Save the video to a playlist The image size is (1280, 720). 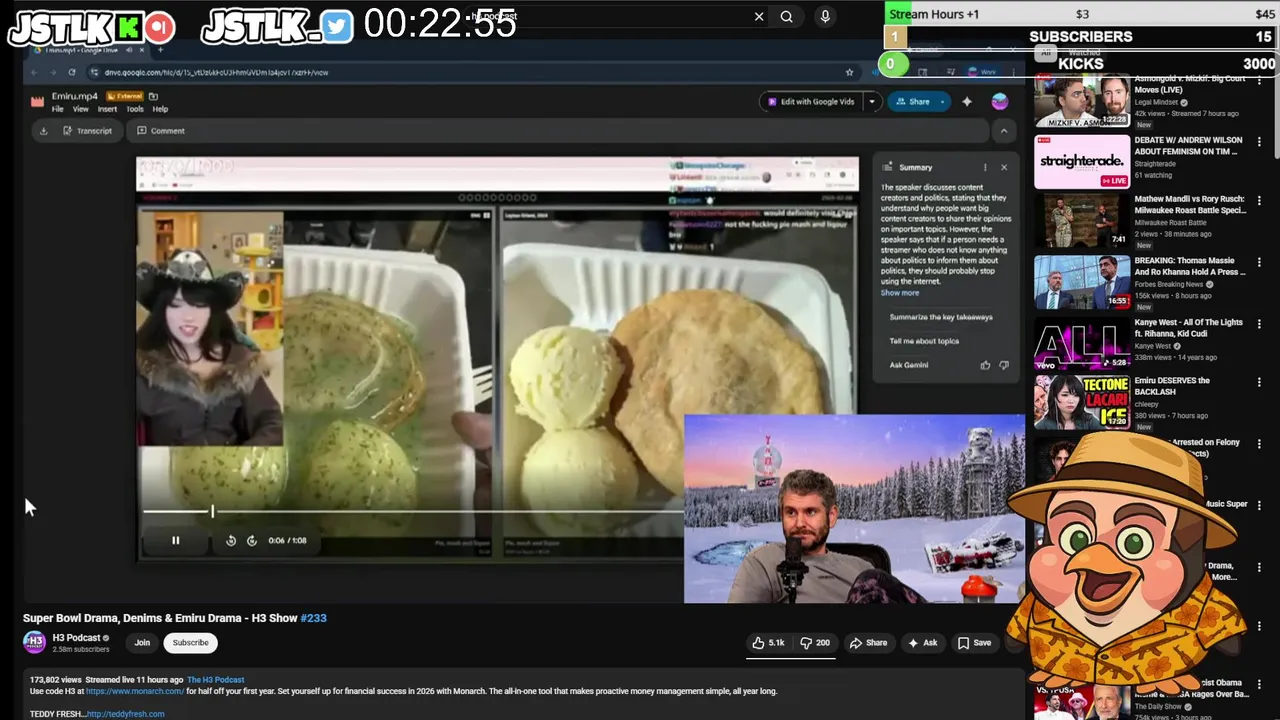coord(974,643)
